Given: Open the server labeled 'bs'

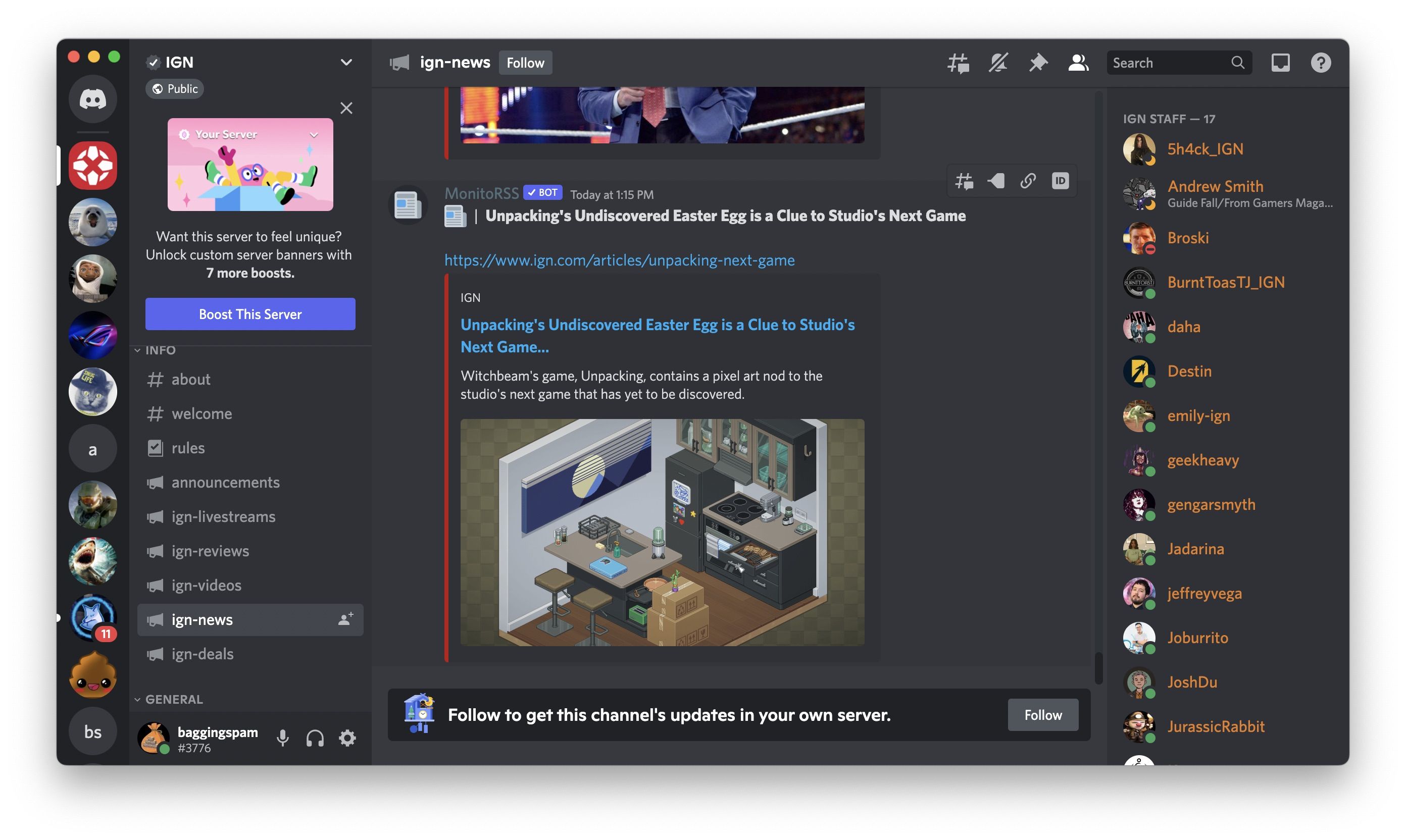Looking at the screenshot, I should [93, 731].
